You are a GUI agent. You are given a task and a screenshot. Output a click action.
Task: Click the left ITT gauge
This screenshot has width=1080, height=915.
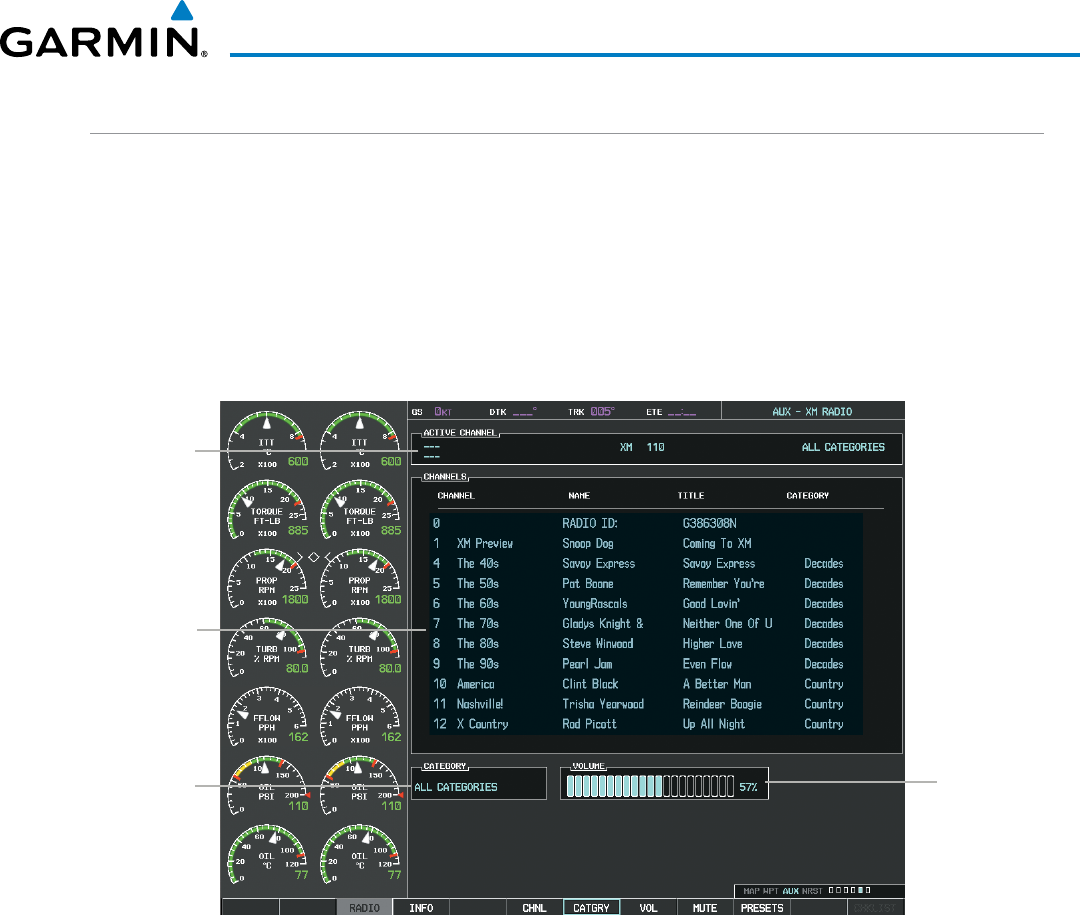click(x=267, y=441)
